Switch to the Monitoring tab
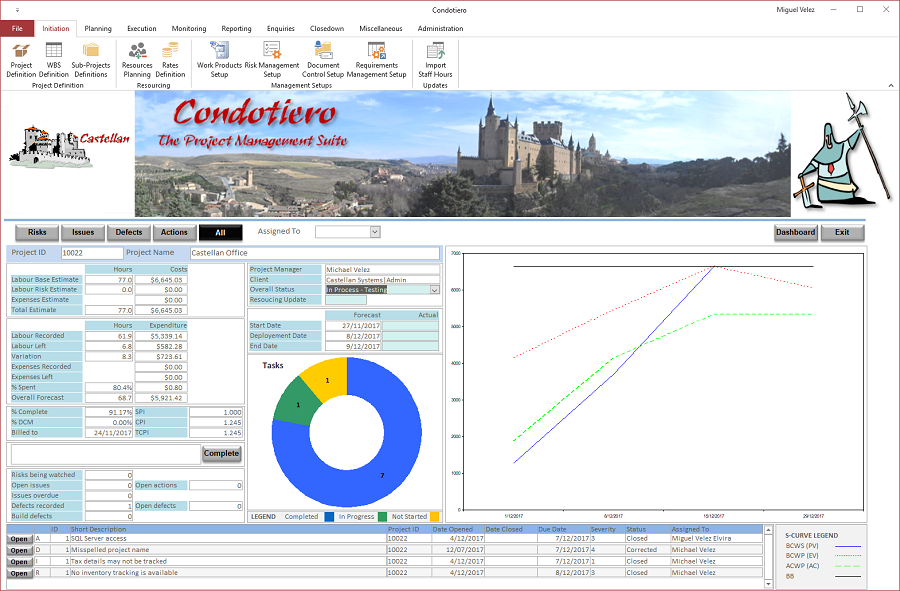Screen dimensions: 900x591 point(189,28)
